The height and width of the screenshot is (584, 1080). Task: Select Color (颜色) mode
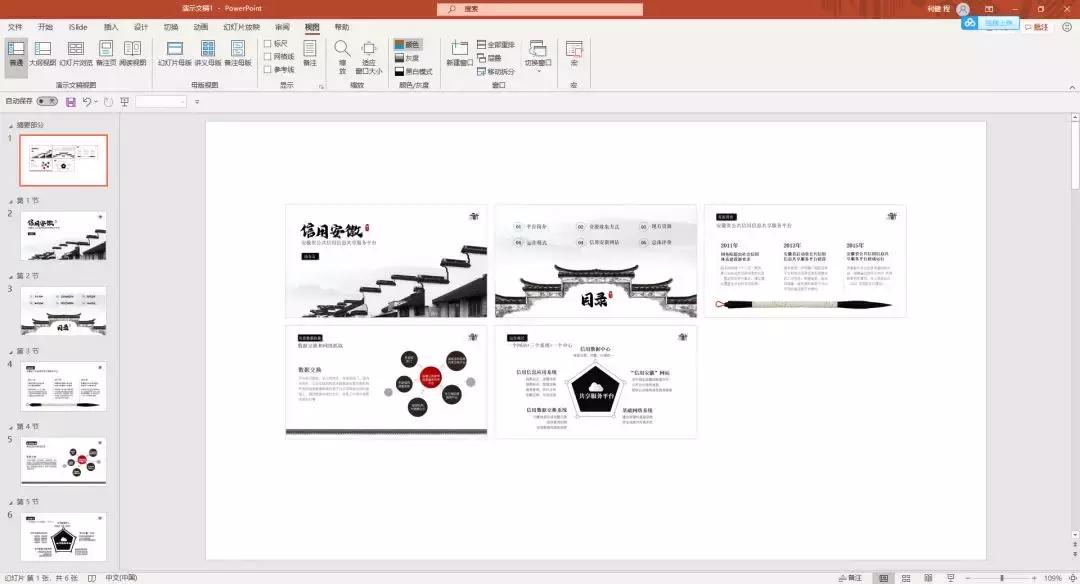point(407,44)
